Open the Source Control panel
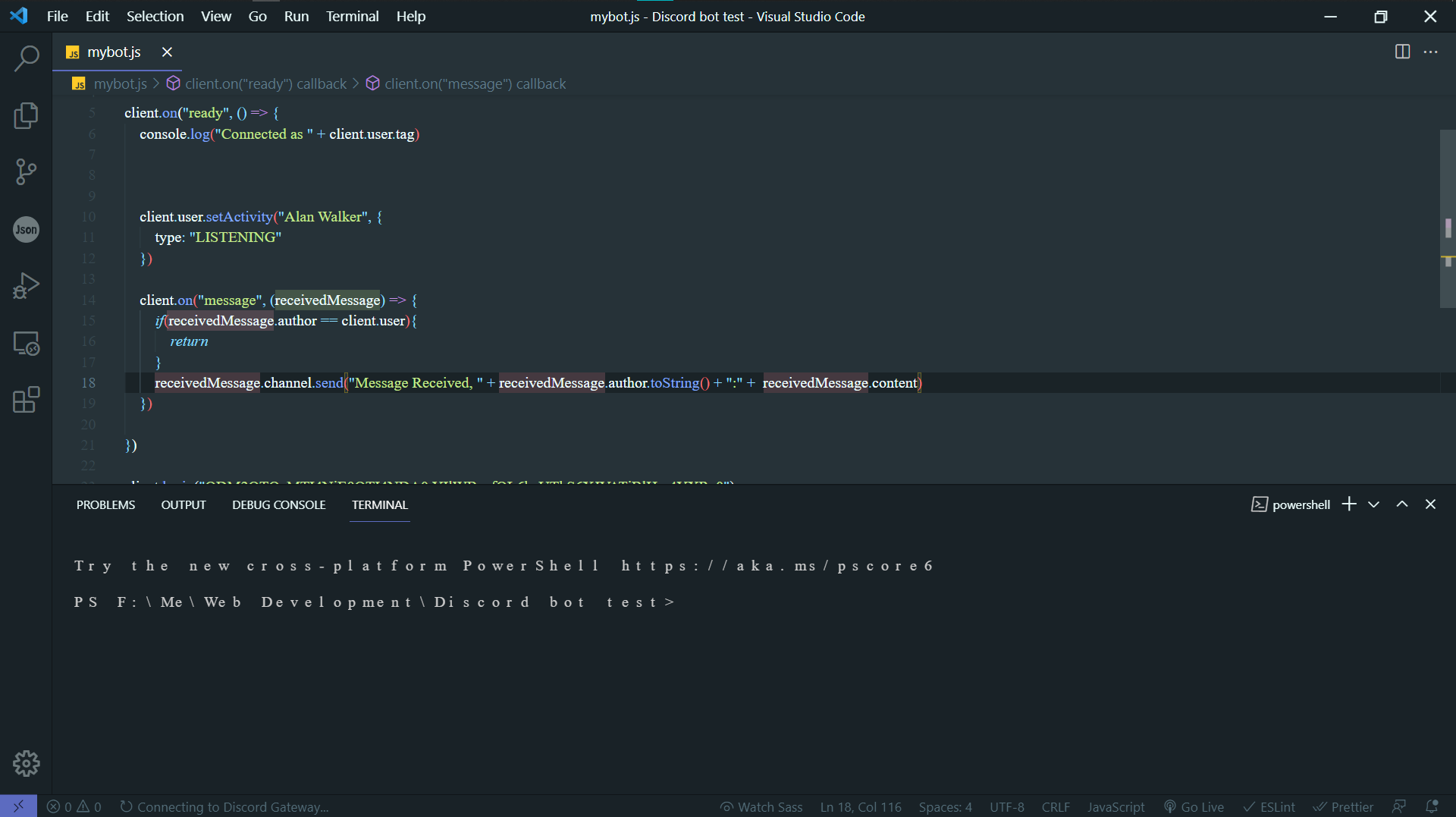Screen dimensions: 1456x817 coord(27,172)
